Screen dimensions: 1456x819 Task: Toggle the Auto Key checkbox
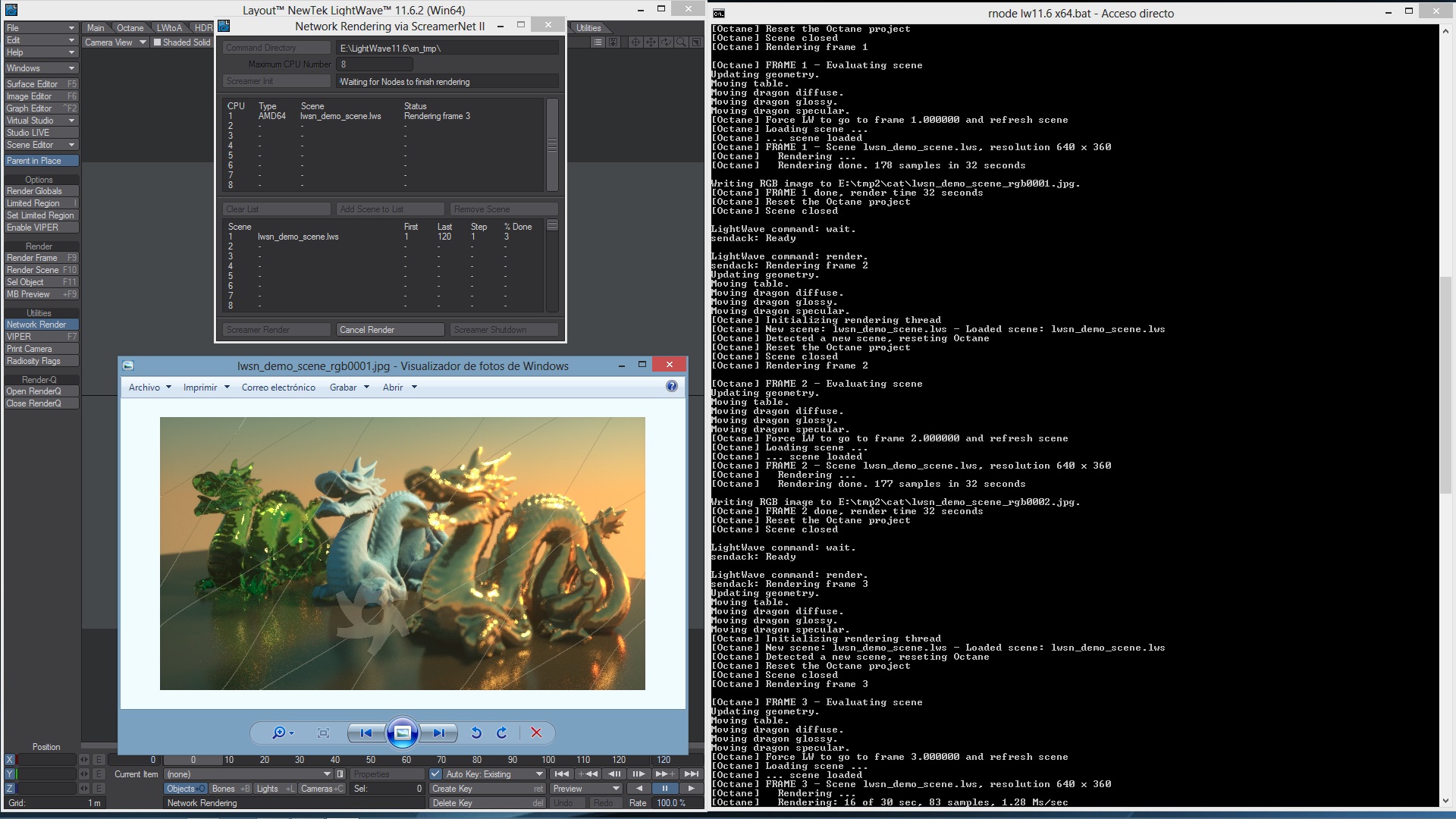(435, 774)
